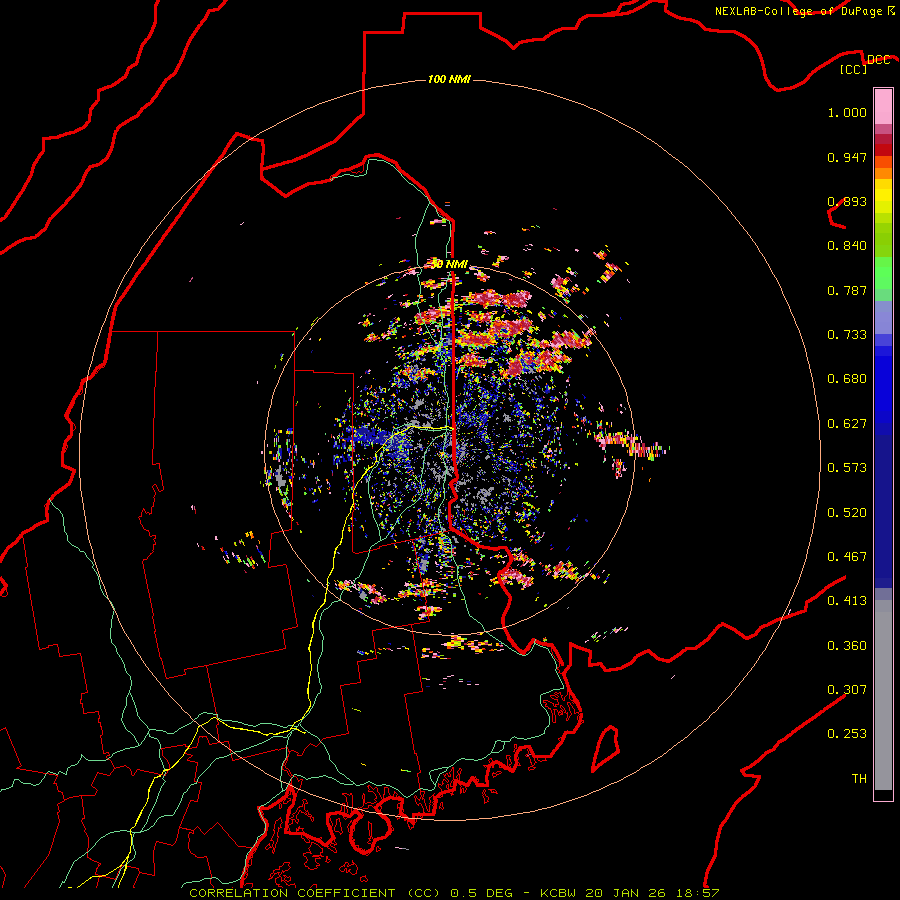This screenshot has height=900, width=900.
Task: Select the 0.360 scale label
Action: coord(847,646)
